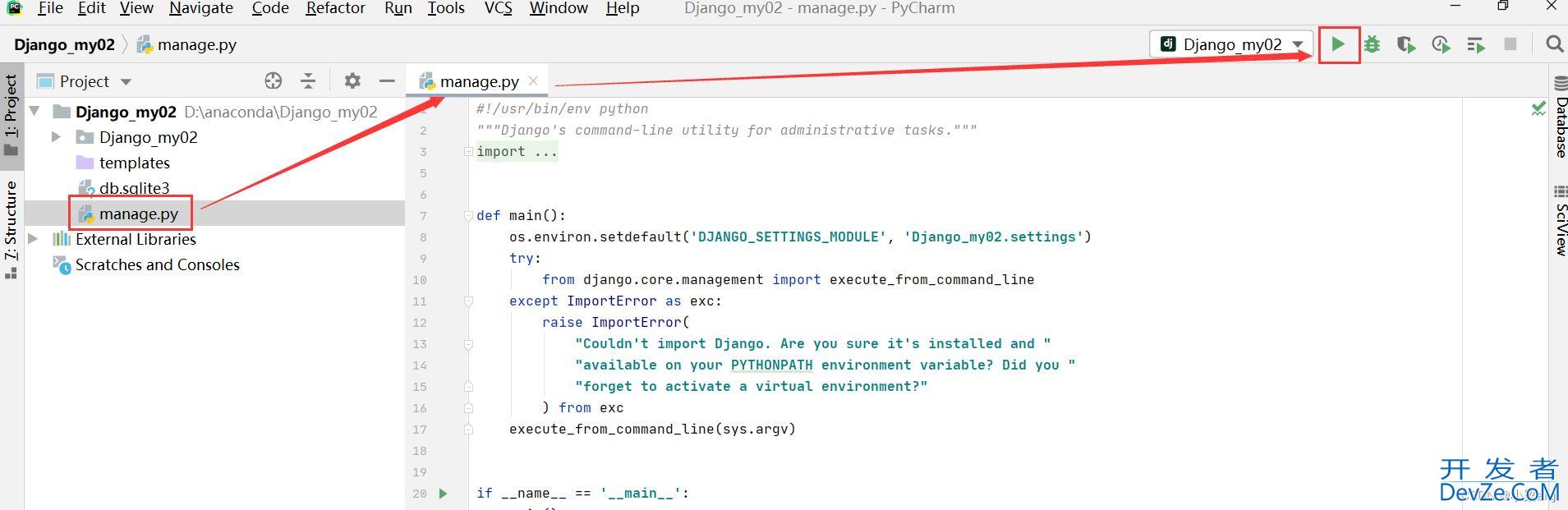Stop the running process
Screen dimensions: 1568x510
click(1510, 44)
